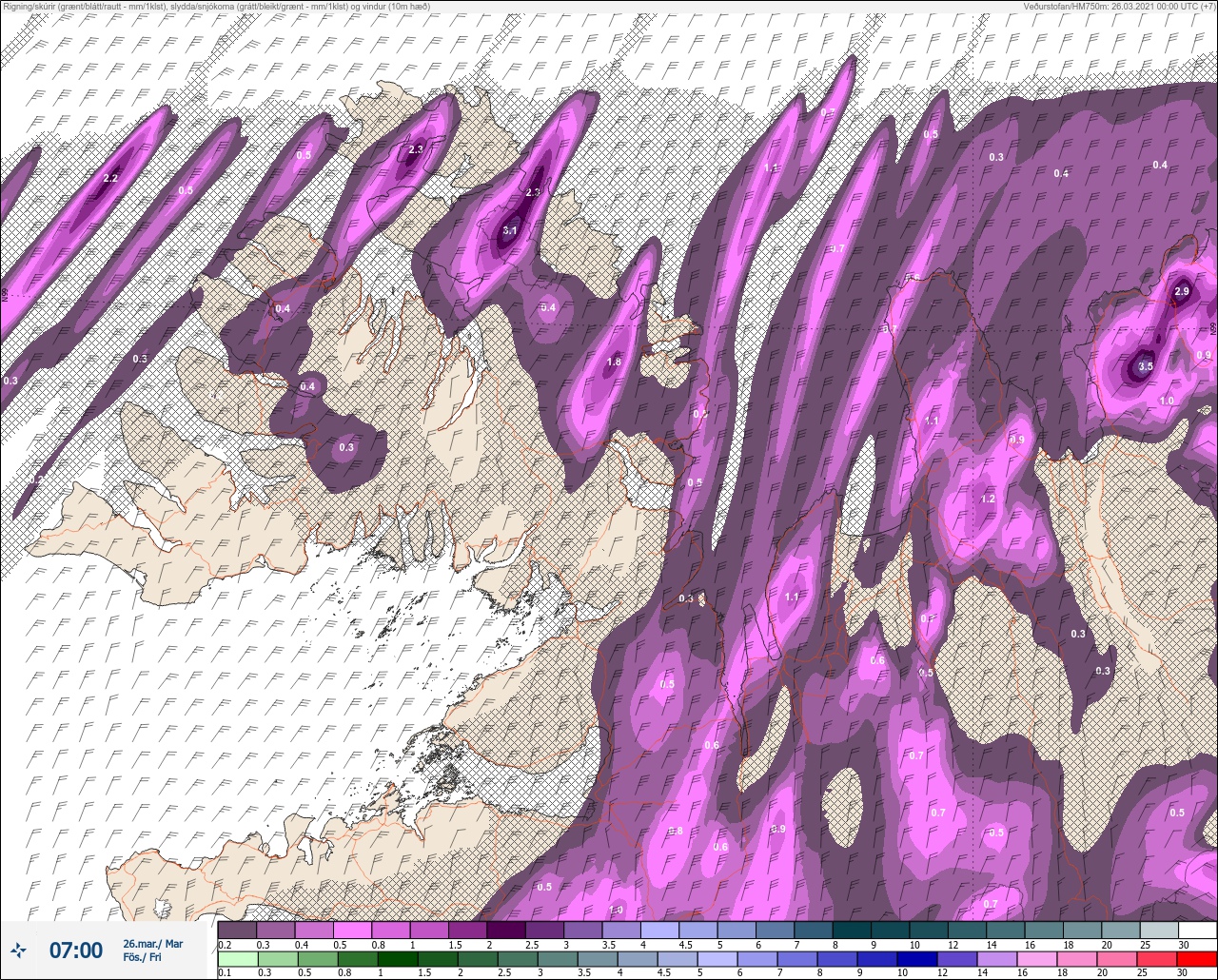The width and height of the screenshot is (1218, 980).
Task: Select the upper legend dark purple swatch labeled 2
Action: 505,930
